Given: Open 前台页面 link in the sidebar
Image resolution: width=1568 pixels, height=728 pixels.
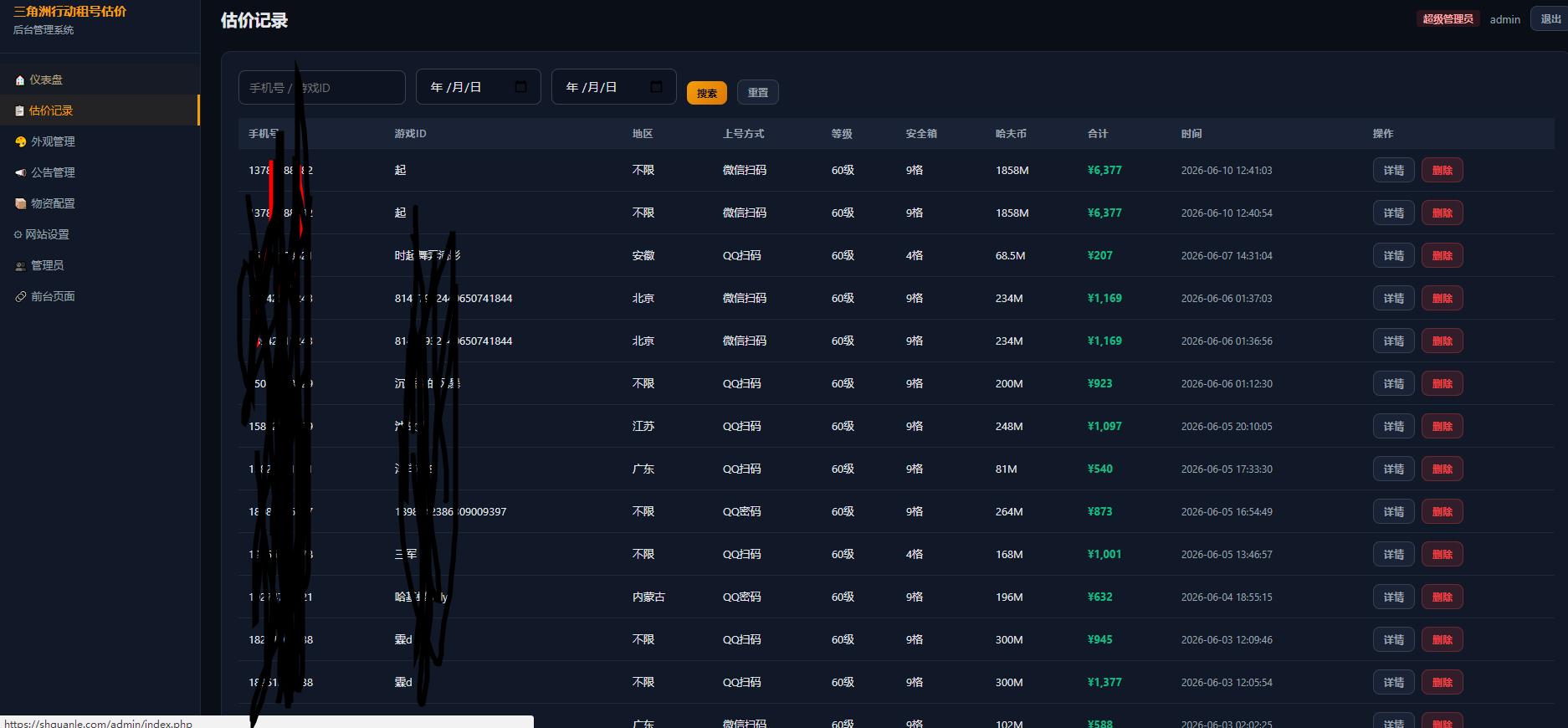Looking at the screenshot, I should tap(100, 296).
